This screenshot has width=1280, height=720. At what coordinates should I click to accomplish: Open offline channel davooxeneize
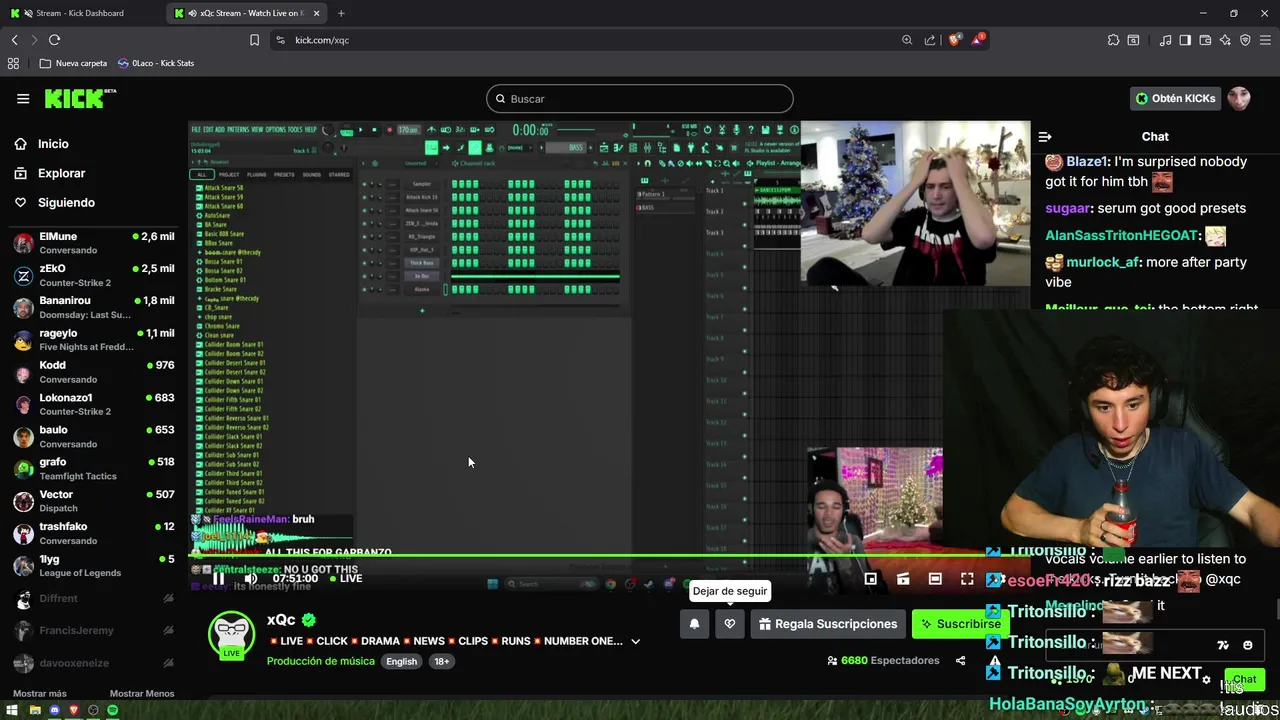[94, 663]
